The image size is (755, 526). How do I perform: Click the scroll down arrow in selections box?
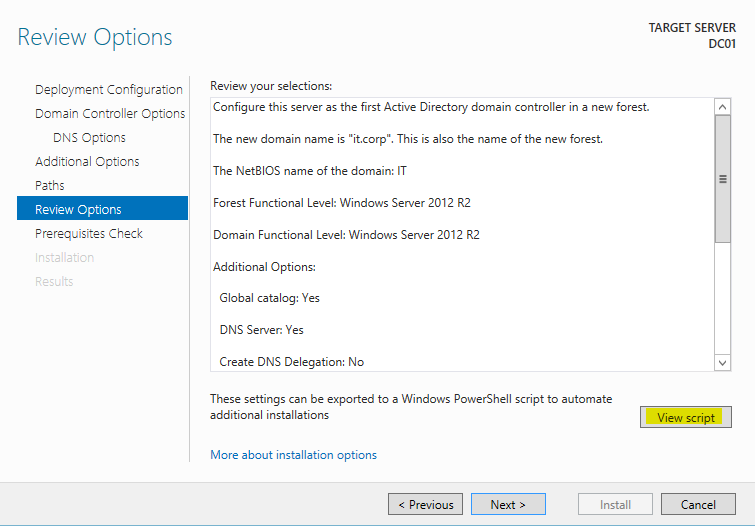click(722, 363)
